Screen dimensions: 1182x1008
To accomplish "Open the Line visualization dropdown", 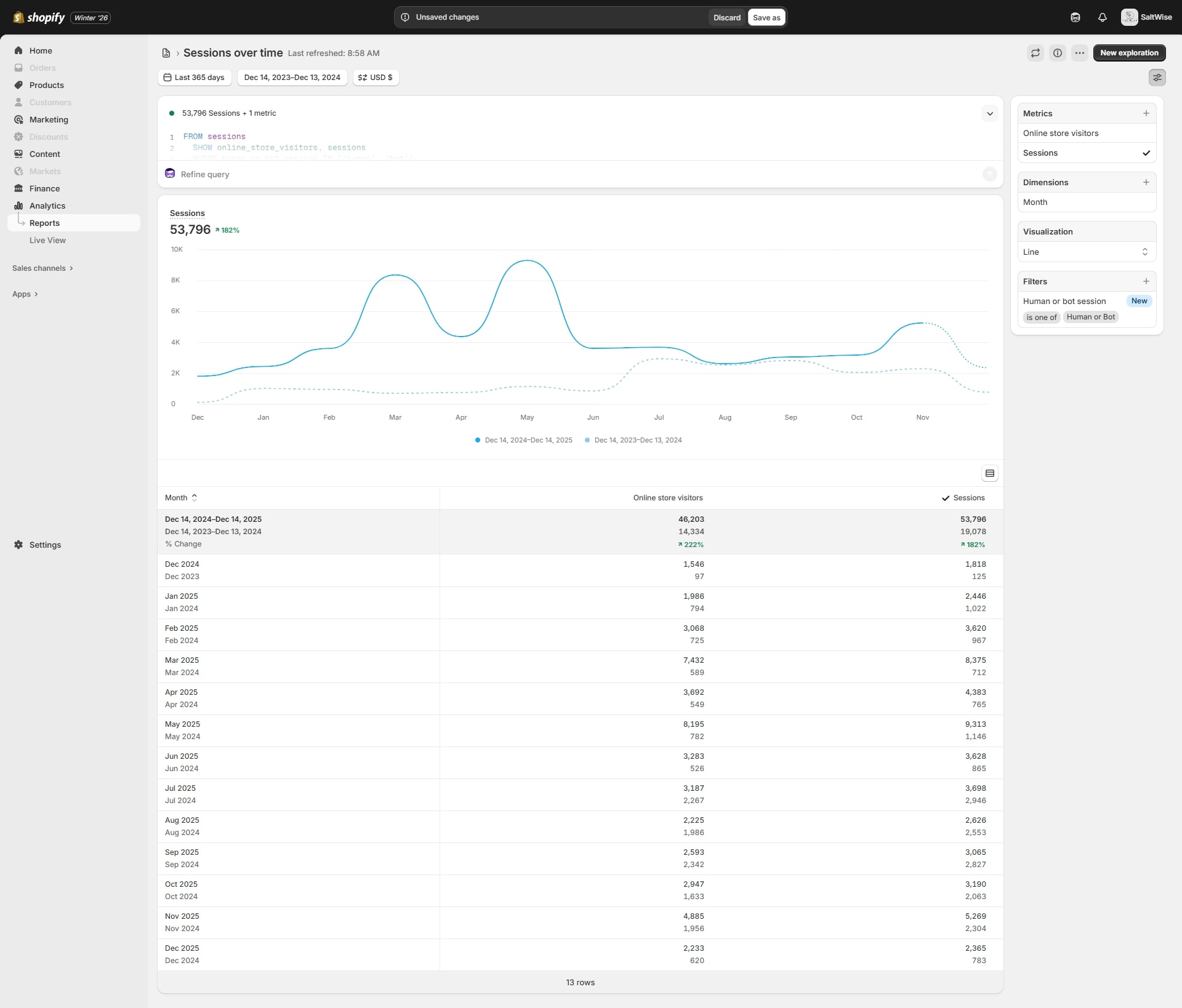I will point(1087,252).
